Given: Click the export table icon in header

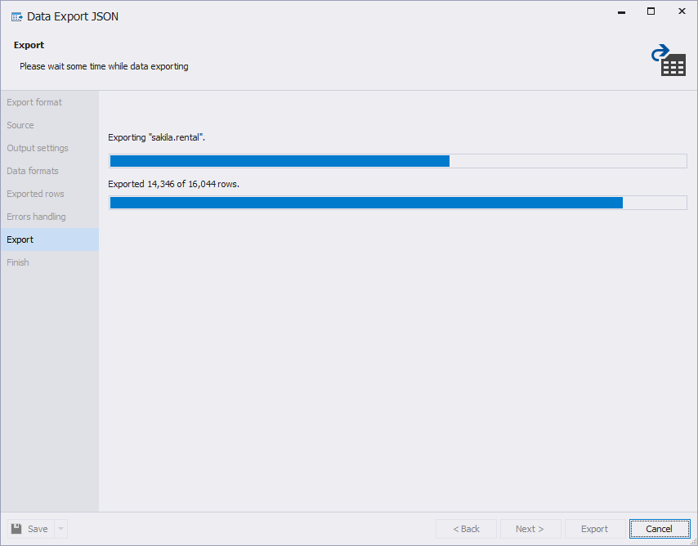Looking at the screenshot, I should pos(668,60).
